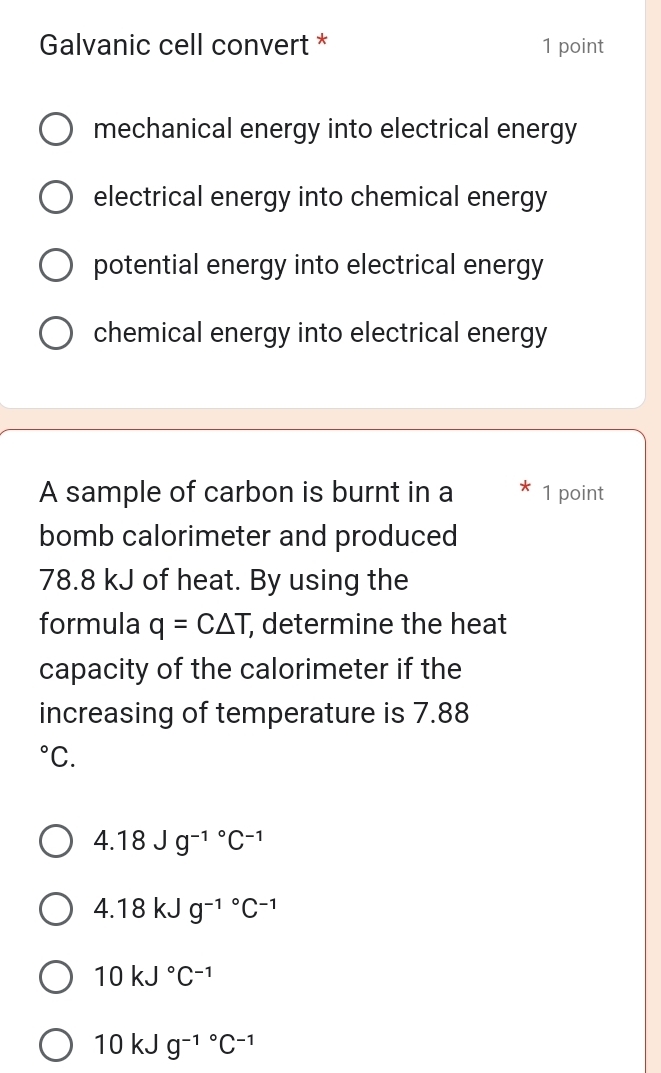Click the required asterisk on Galvanic cell question

323,40
